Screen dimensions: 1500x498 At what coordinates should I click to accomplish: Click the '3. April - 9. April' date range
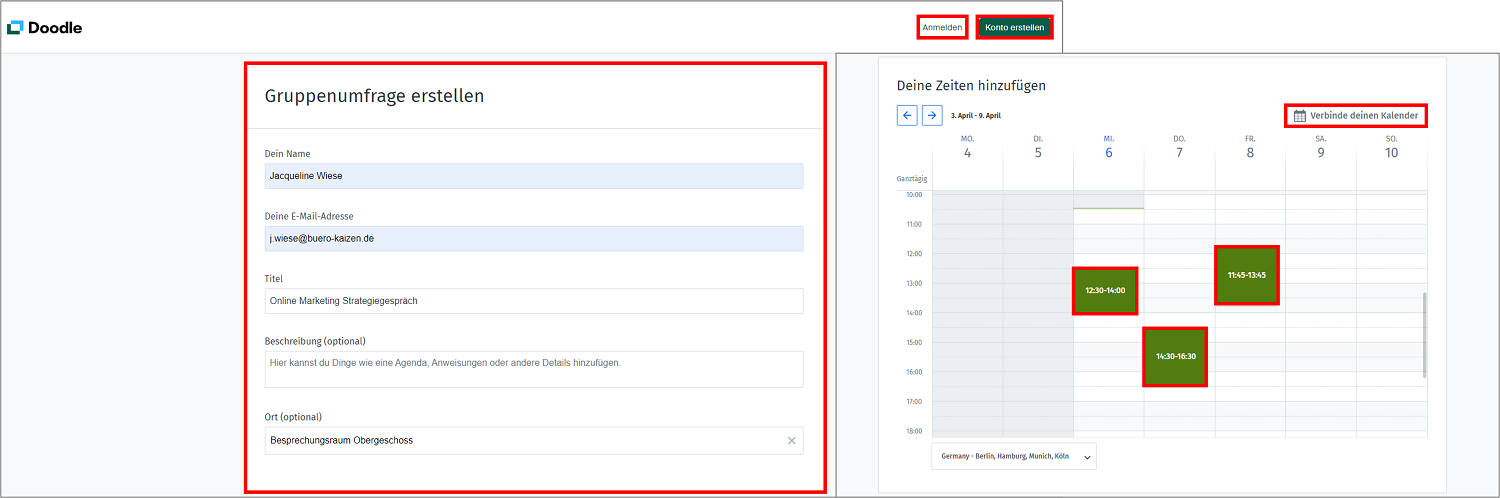tap(976, 115)
